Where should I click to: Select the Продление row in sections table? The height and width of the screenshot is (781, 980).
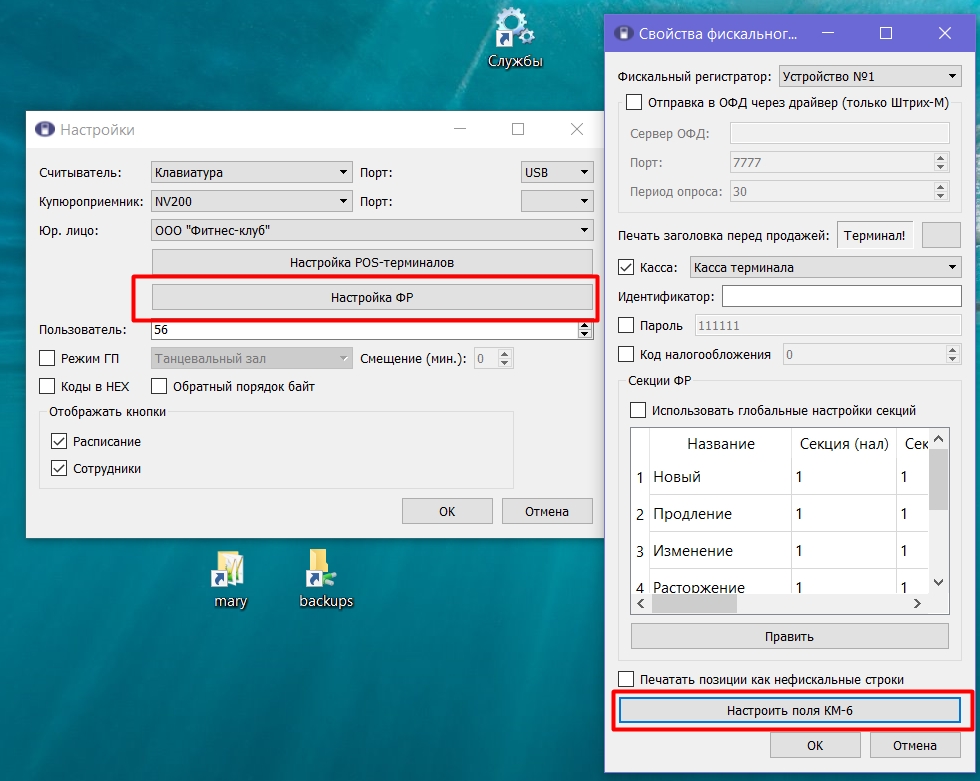(779, 514)
